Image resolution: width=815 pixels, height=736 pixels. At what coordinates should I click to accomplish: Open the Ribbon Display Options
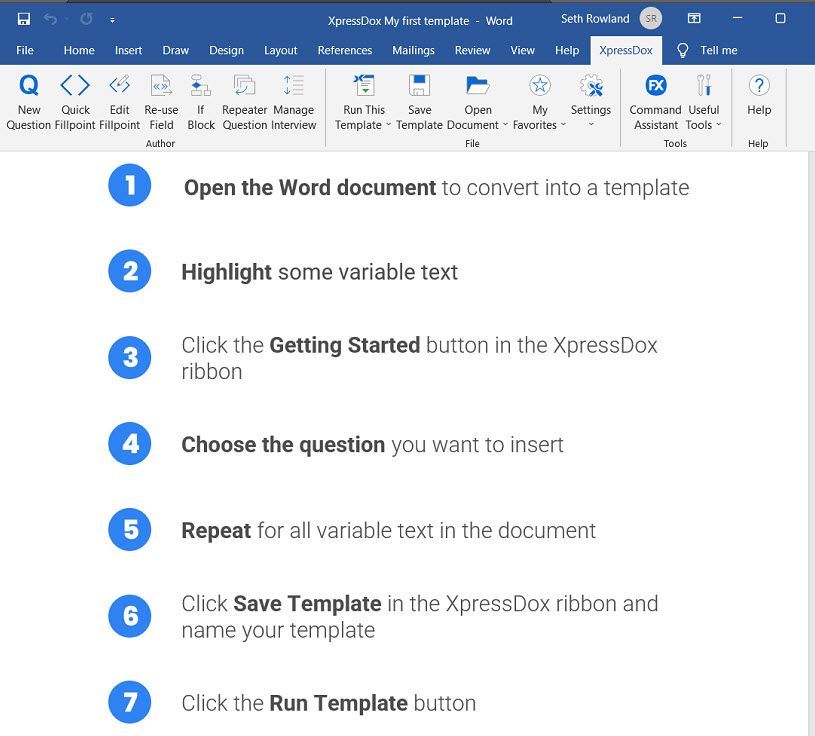[694, 19]
